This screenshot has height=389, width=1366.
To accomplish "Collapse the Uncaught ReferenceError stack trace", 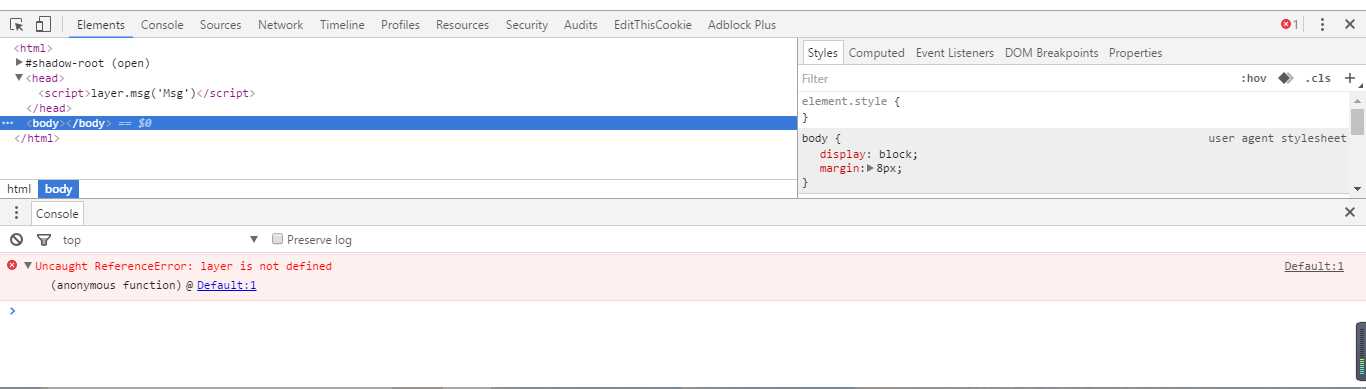I will pos(28,266).
